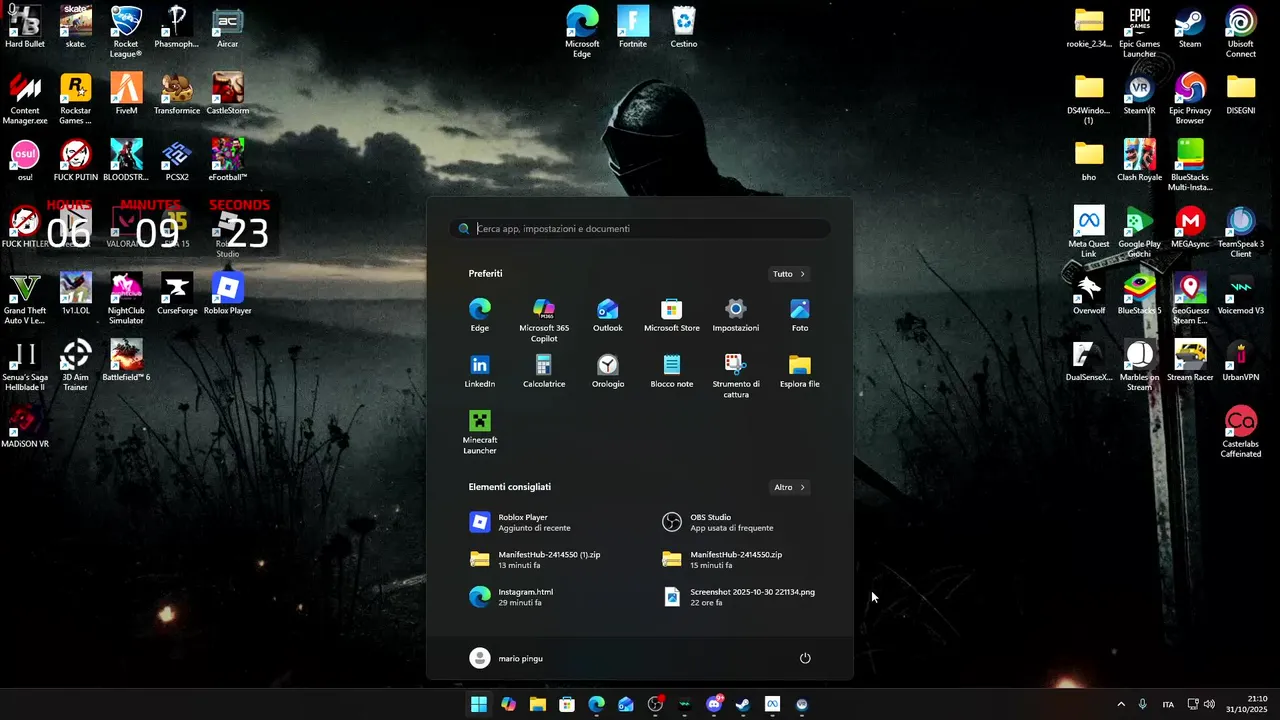Select Fortnite desktop shortcut
Viewport: 1280px width, 720px height.
click(633, 27)
